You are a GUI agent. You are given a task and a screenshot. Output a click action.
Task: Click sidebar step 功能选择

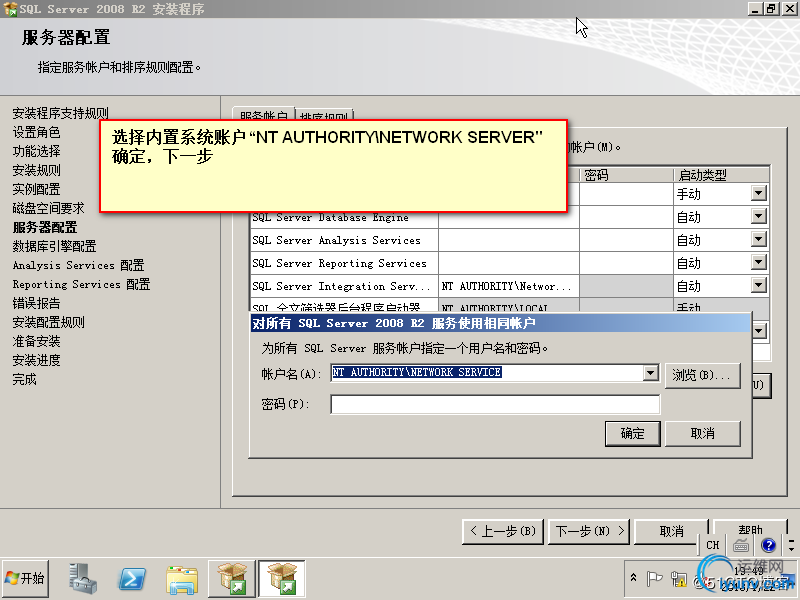[36, 151]
